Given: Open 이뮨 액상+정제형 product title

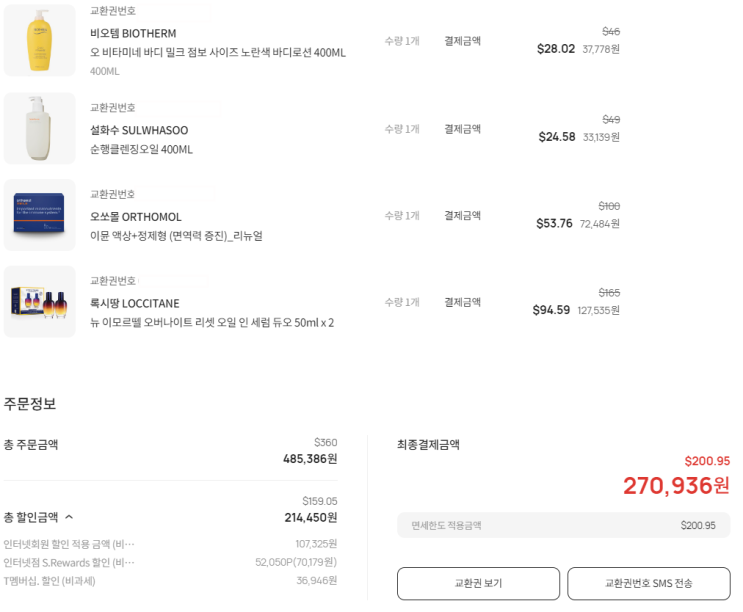Looking at the screenshot, I should click(x=176, y=236).
